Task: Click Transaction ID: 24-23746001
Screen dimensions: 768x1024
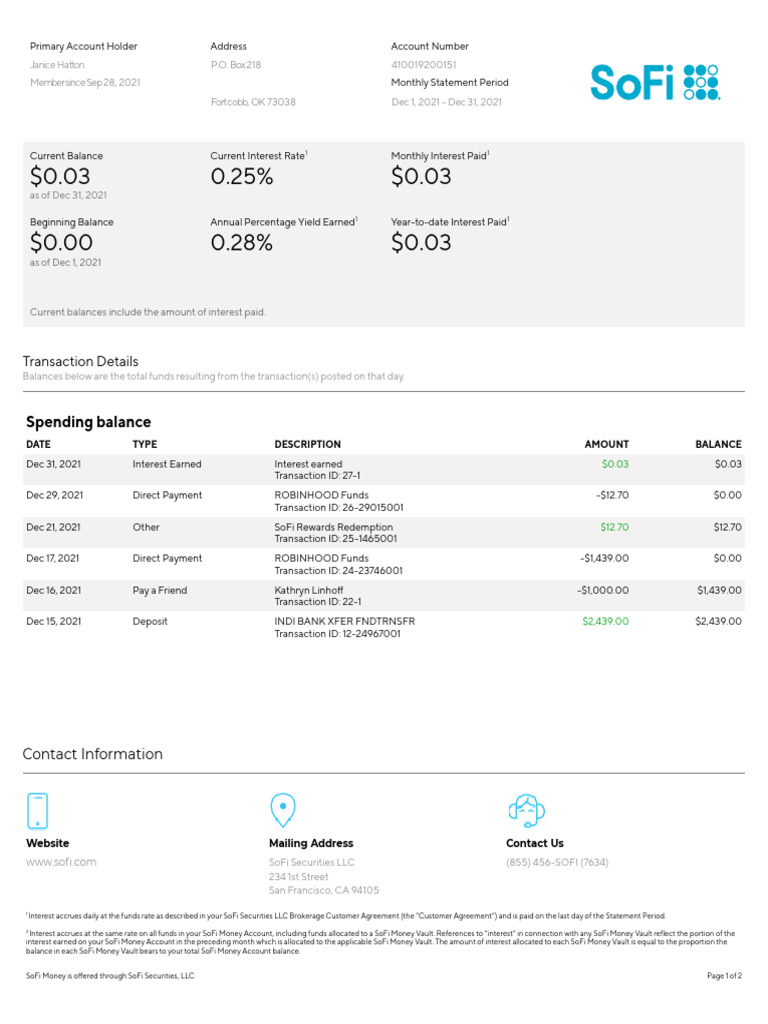Action: 339,571
